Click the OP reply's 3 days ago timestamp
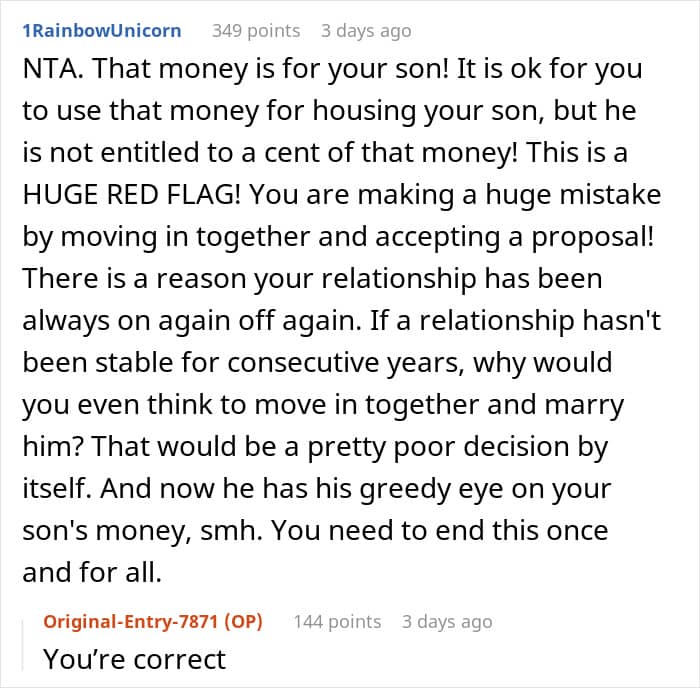Viewport: 700px width, 688px height. [447, 621]
